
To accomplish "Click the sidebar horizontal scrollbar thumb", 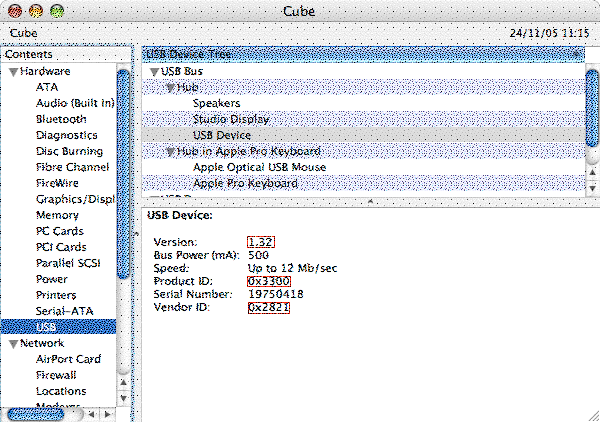I will [x=36, y=414].
